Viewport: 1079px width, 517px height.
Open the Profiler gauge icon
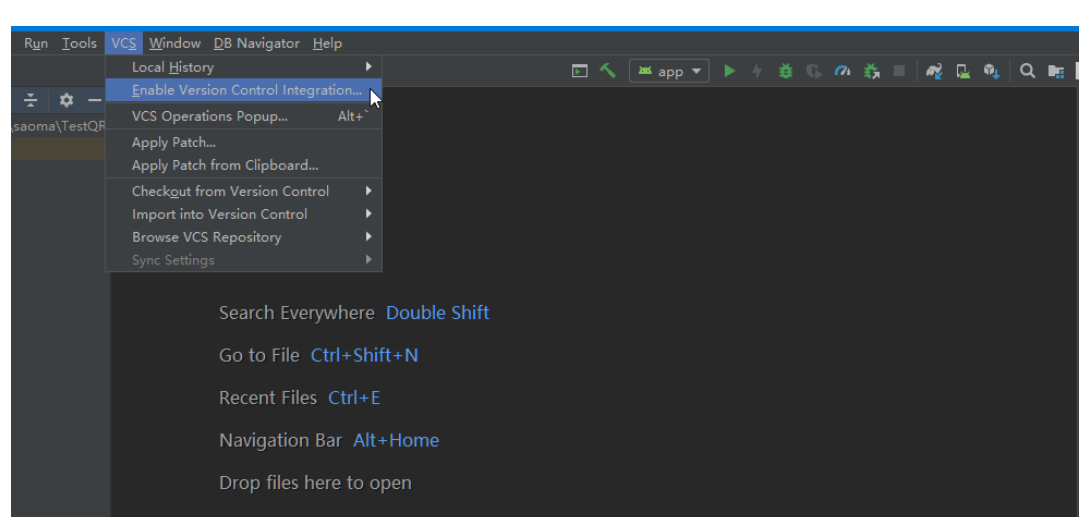point(842,71)
